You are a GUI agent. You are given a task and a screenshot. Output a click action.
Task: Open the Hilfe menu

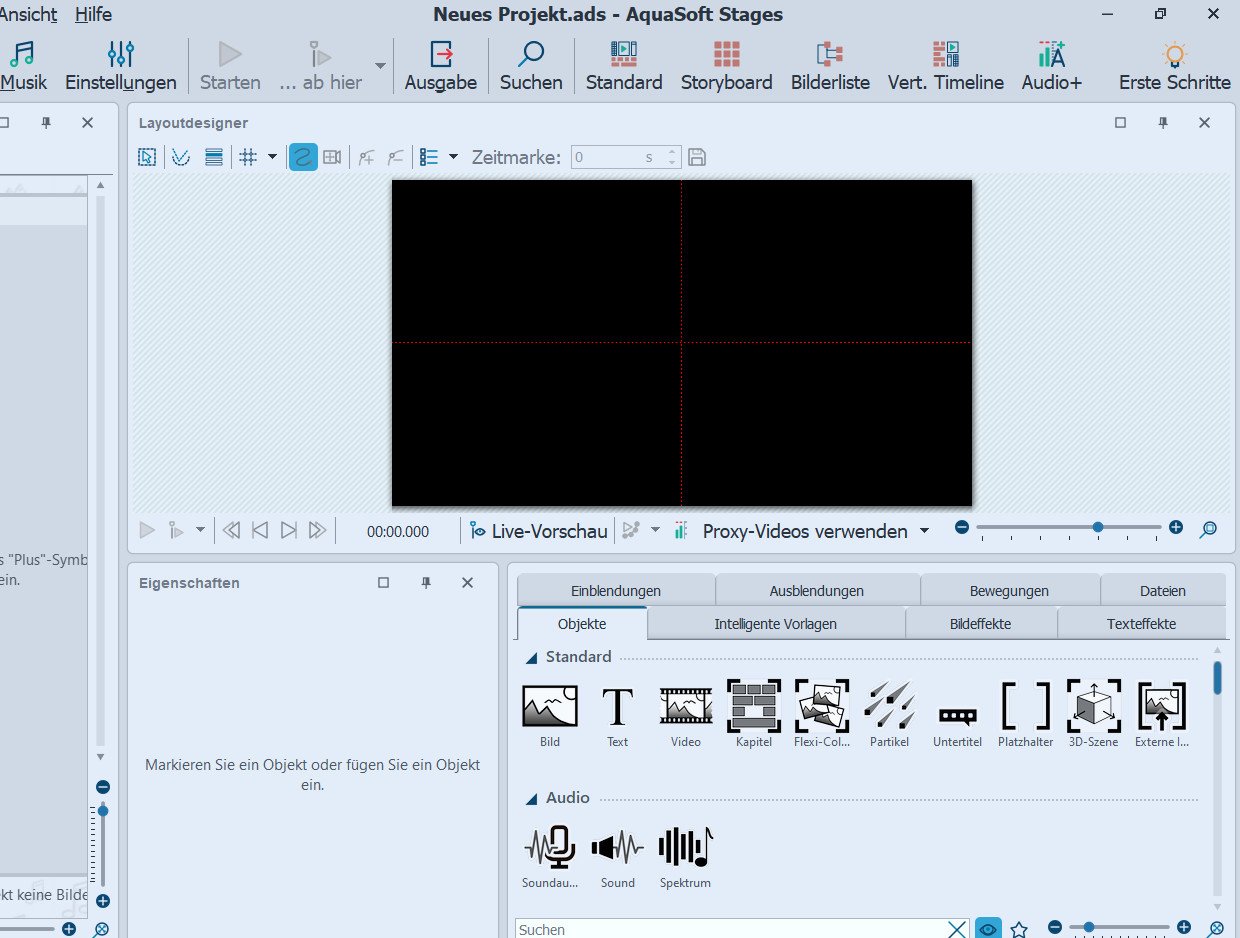pyautogui.click(x=93, y=15)
